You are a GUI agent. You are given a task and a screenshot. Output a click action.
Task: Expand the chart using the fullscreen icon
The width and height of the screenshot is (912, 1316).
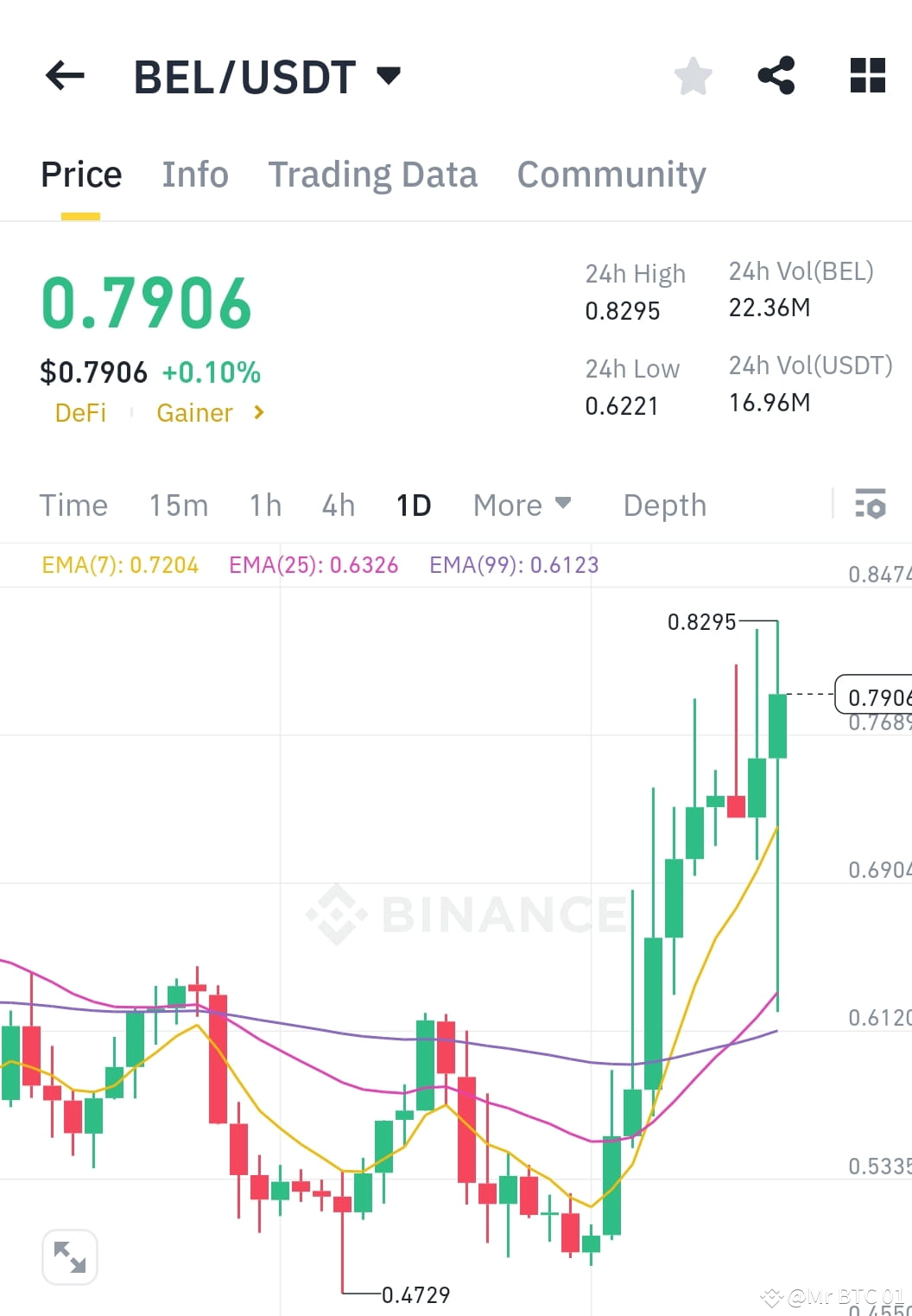click(x=69, y=1257)
